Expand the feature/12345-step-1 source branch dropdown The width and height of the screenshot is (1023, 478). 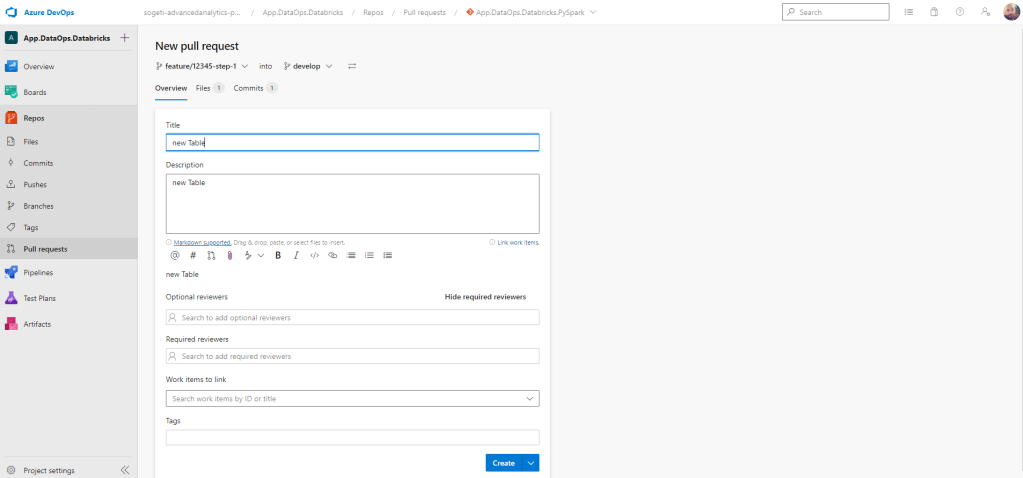(202, 66)
